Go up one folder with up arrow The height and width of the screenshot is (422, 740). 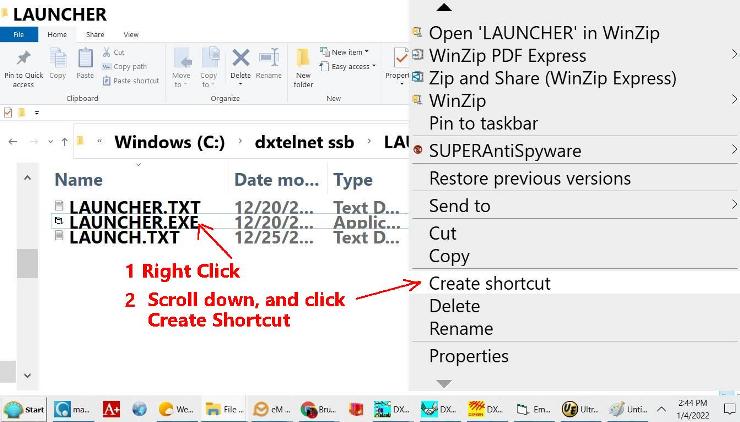(x=65, y=142)
